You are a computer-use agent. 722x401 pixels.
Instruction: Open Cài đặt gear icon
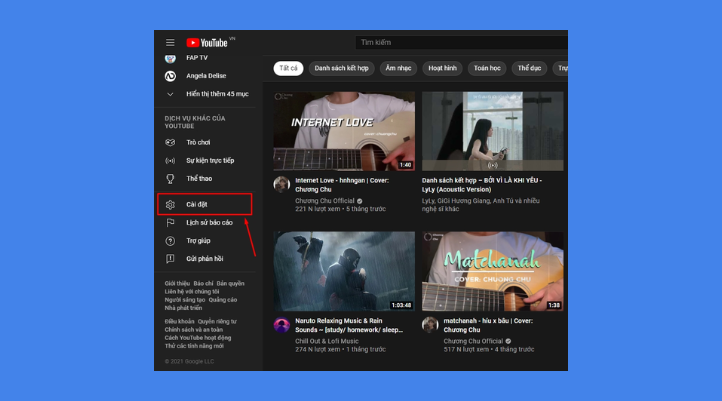[170, 204]
